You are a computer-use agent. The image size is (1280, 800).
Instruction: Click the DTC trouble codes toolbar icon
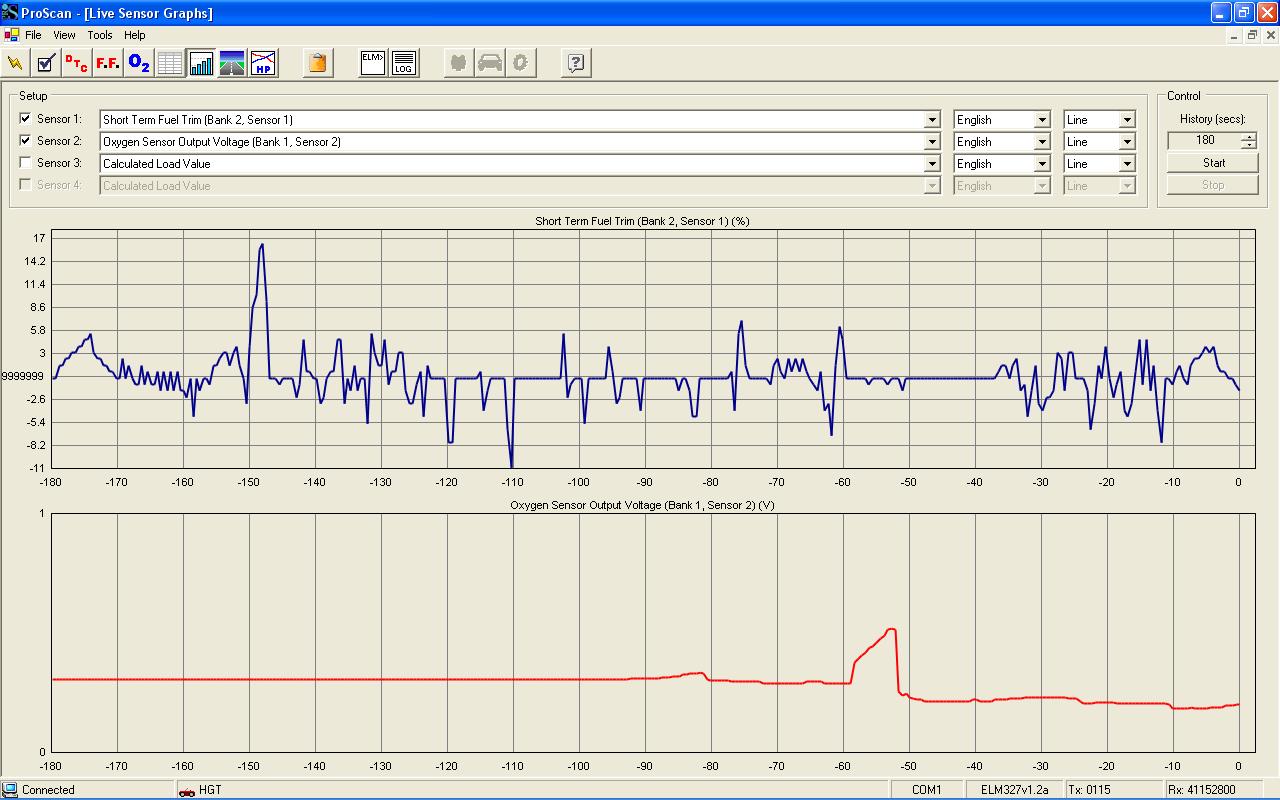76,63
